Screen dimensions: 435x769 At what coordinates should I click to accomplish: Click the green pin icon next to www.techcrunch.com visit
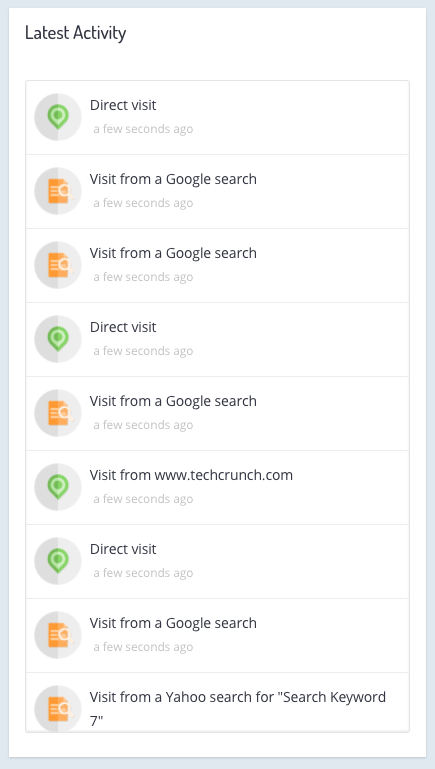[58, 487]
